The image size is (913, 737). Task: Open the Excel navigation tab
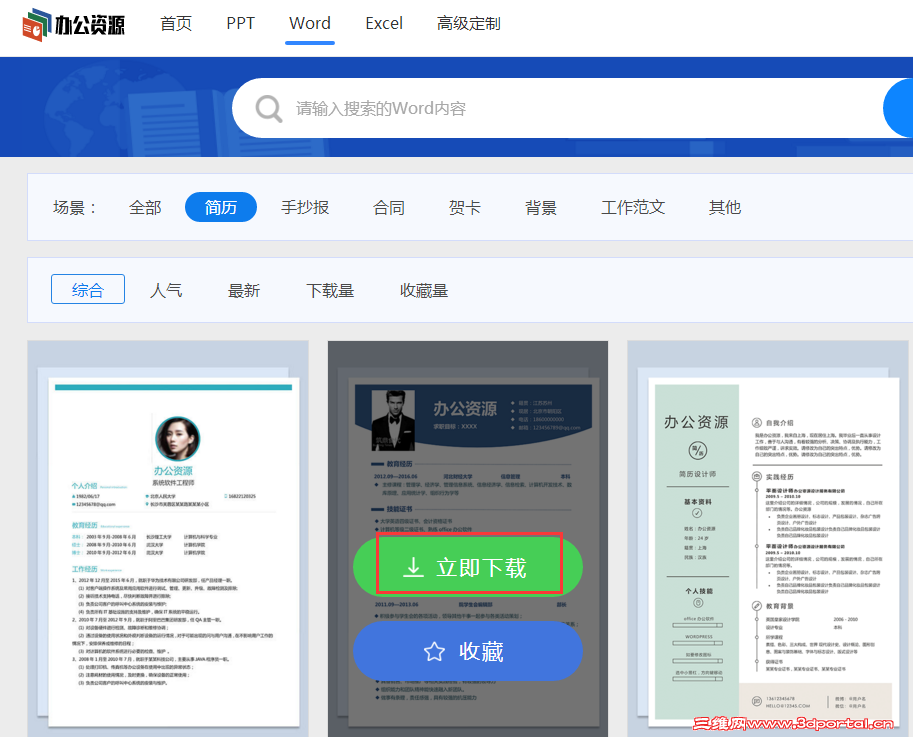(x=384, y=24)
